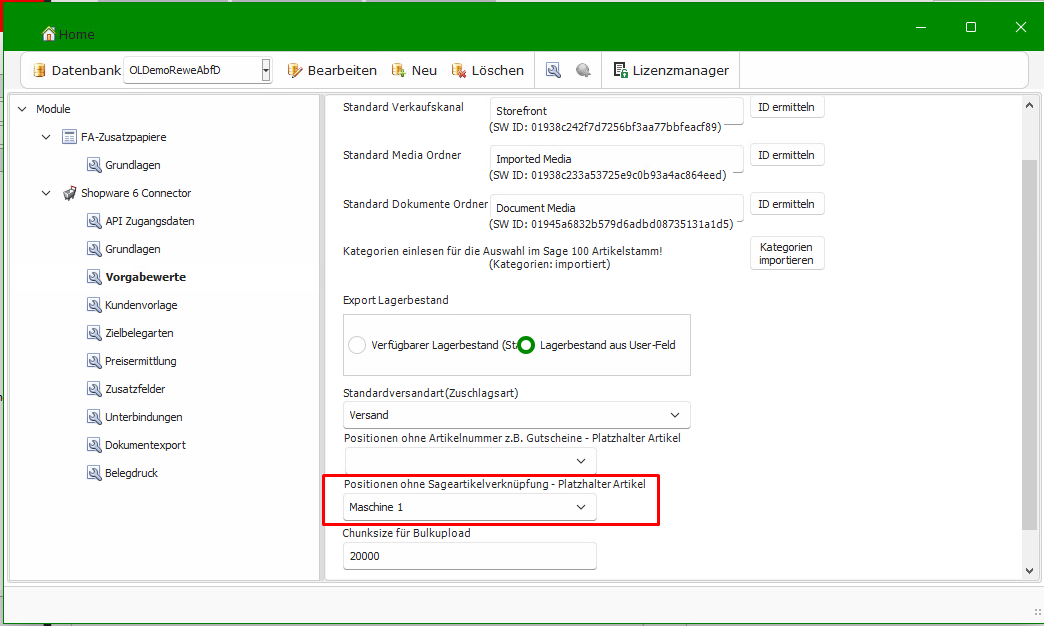Screen dimensions: 1044x626
Task: Click the grey speech bubble toolbar icon
Action: click(x=583, y=70)
